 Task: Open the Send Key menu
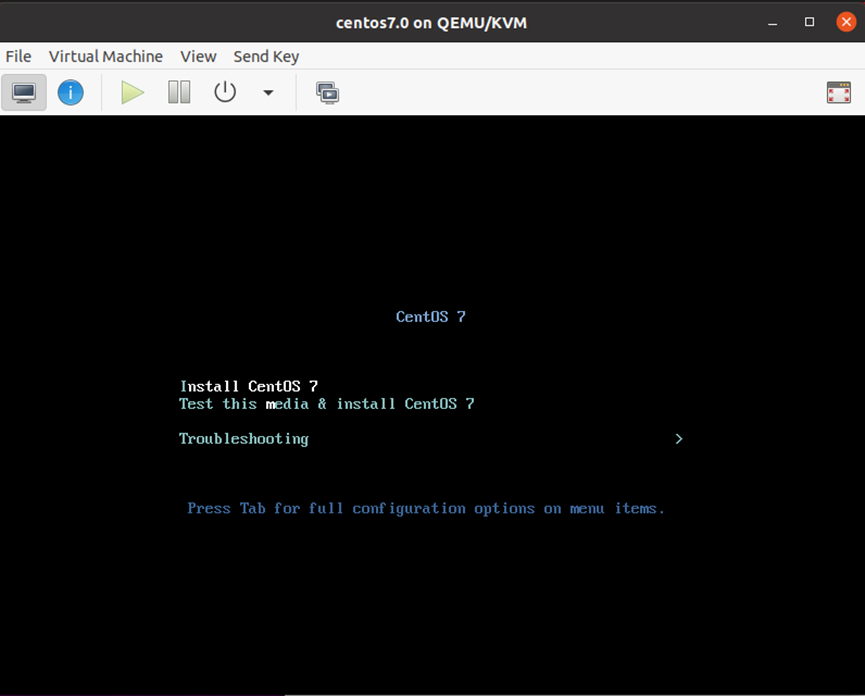point(266,56)
